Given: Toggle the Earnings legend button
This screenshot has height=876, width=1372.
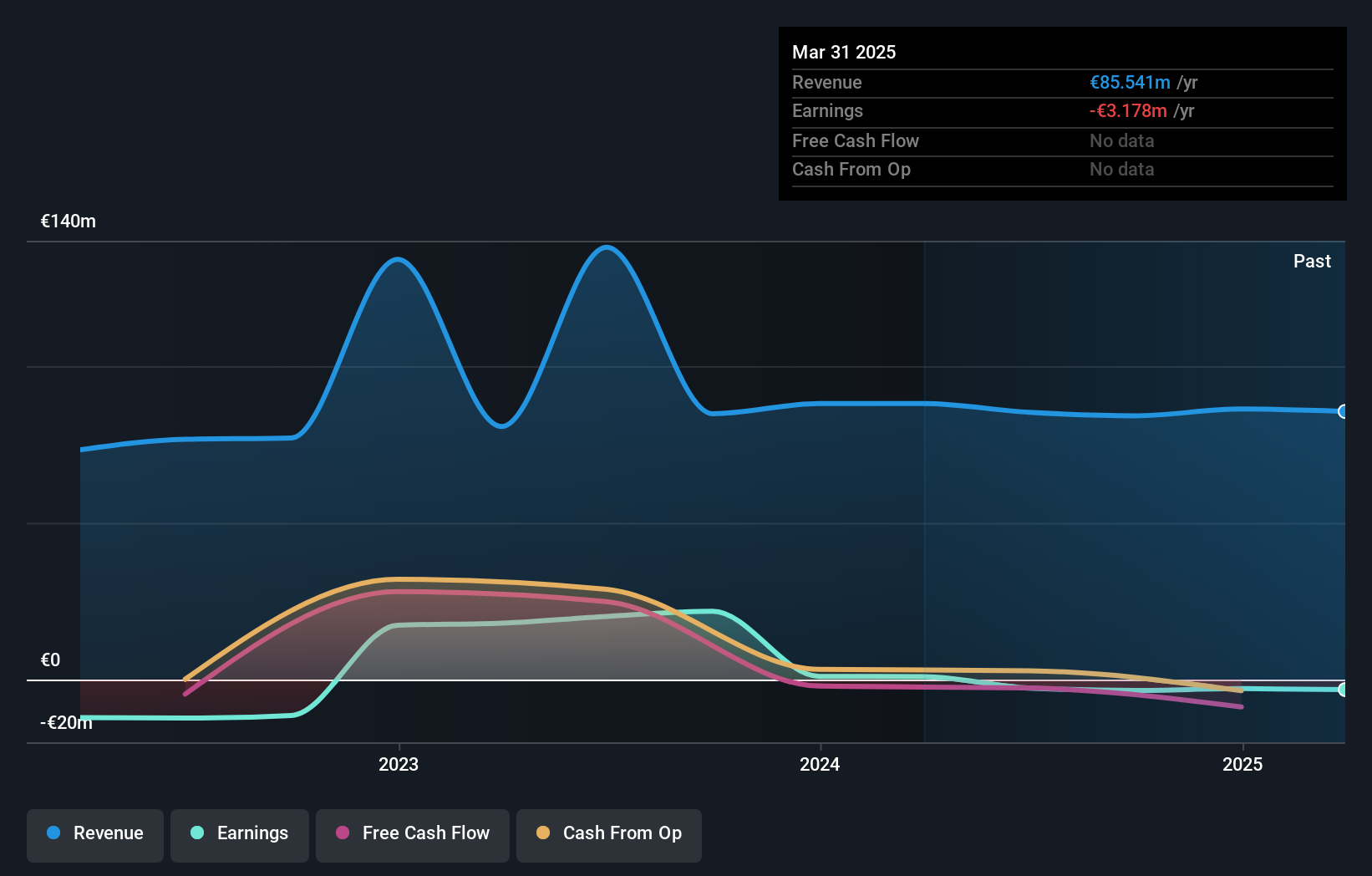Looking at the screenshot, I should tap(240, 835).
